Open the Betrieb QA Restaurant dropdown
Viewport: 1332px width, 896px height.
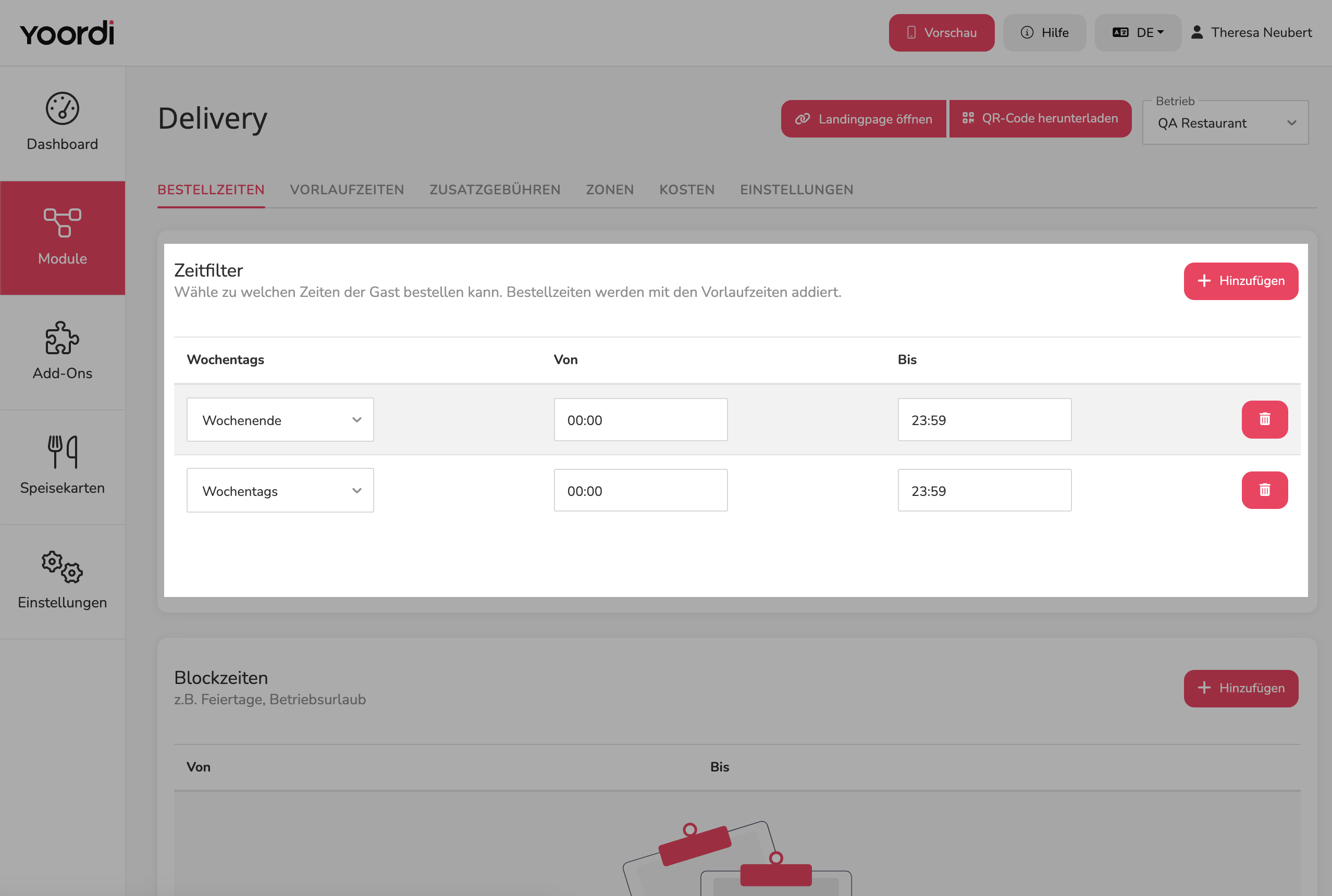1225,123
